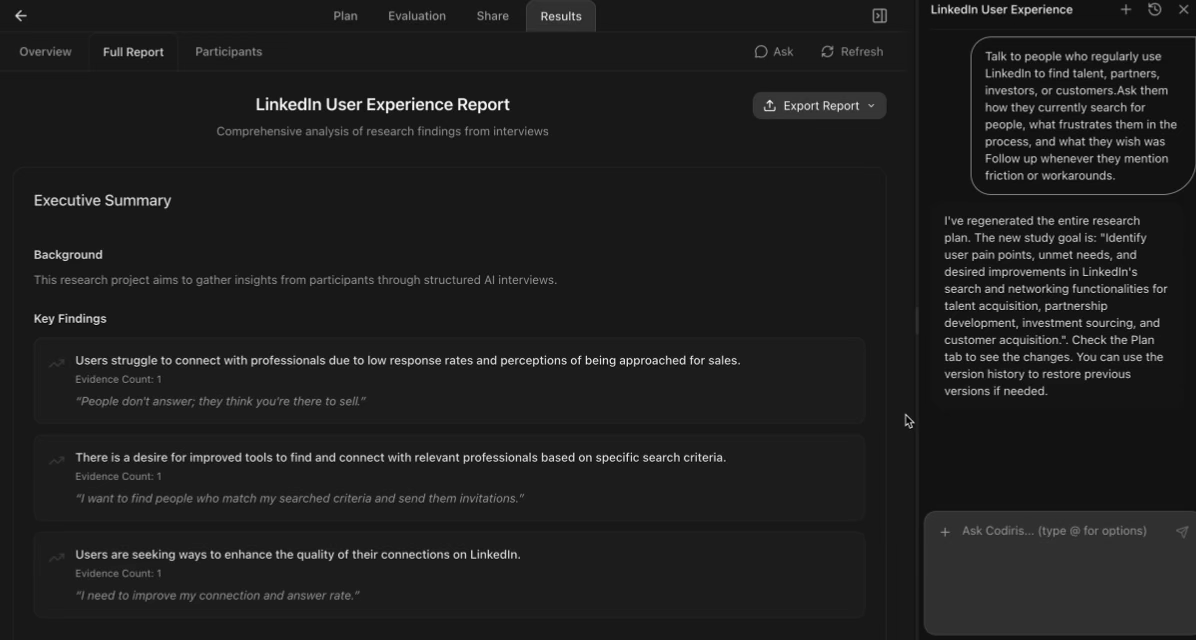Image resolution: width=1196 pixels, height=640 pixels.
Task: Open the Evaluation tab
Action: (416, 16)
